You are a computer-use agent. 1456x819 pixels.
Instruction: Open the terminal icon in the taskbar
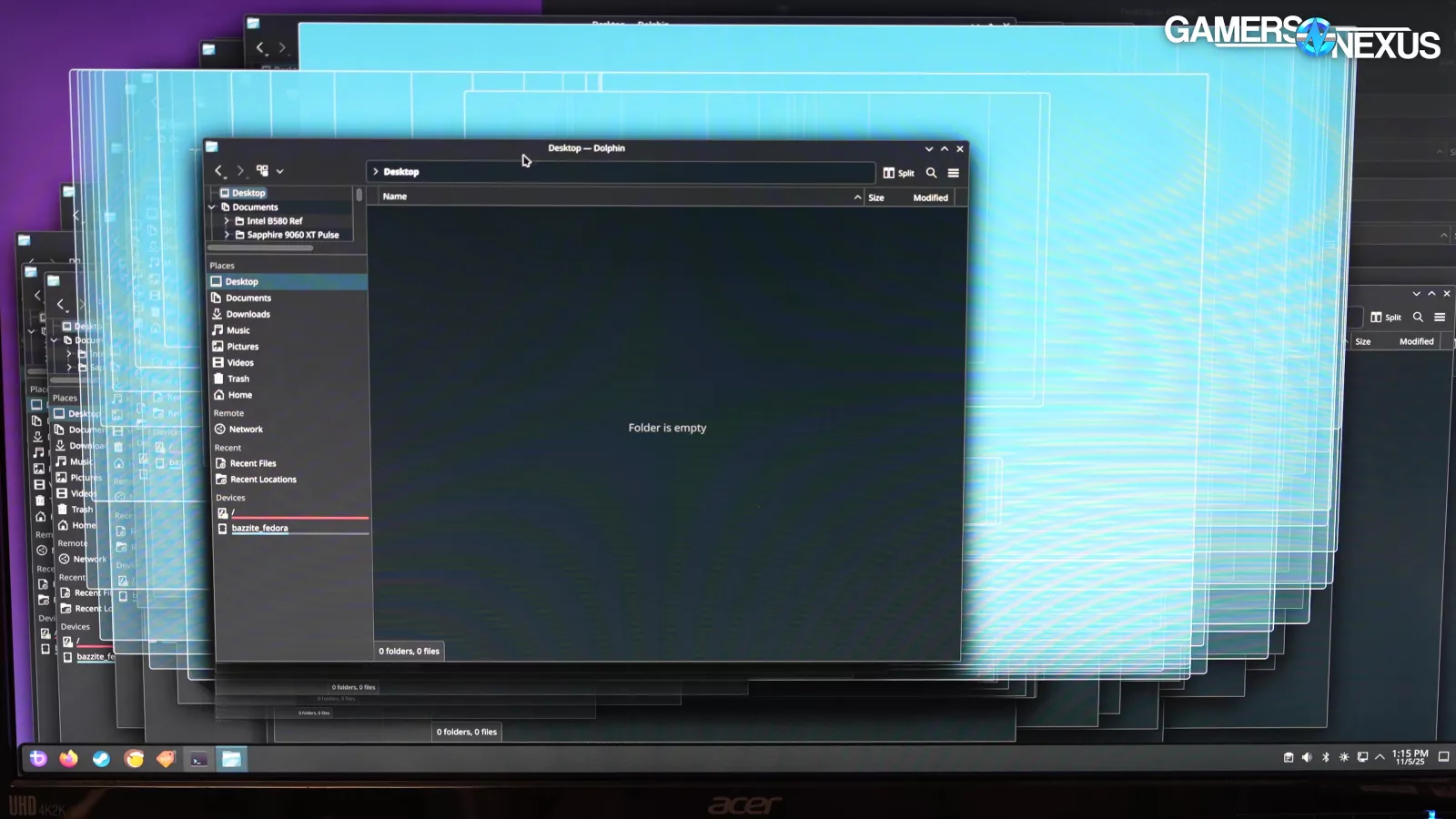tap(198, 759)
